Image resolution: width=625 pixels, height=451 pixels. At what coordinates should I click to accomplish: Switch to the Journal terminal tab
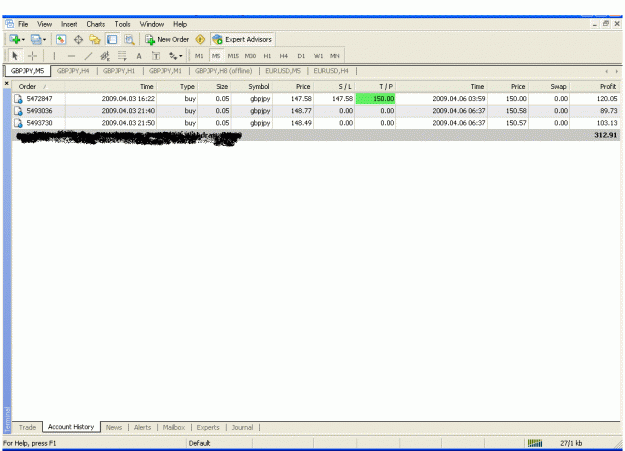click(242, 427)
